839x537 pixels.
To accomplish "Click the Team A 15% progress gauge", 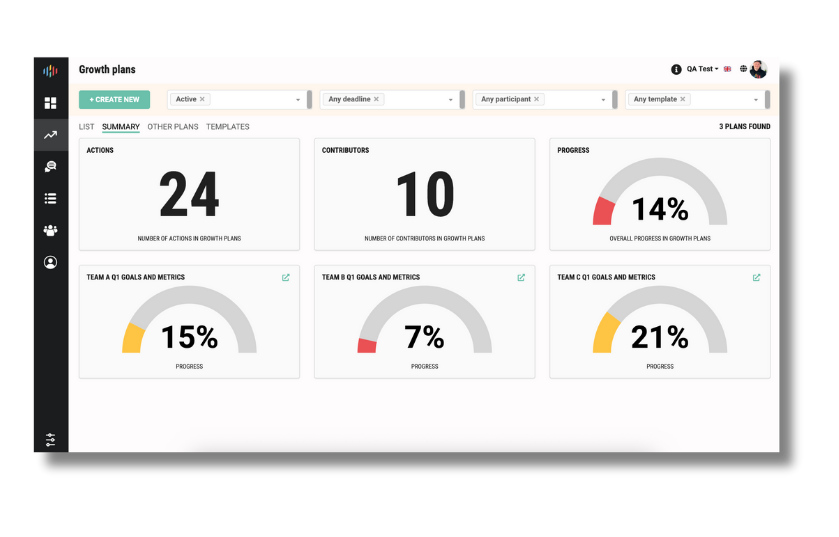I will click(x=189, y=319).
